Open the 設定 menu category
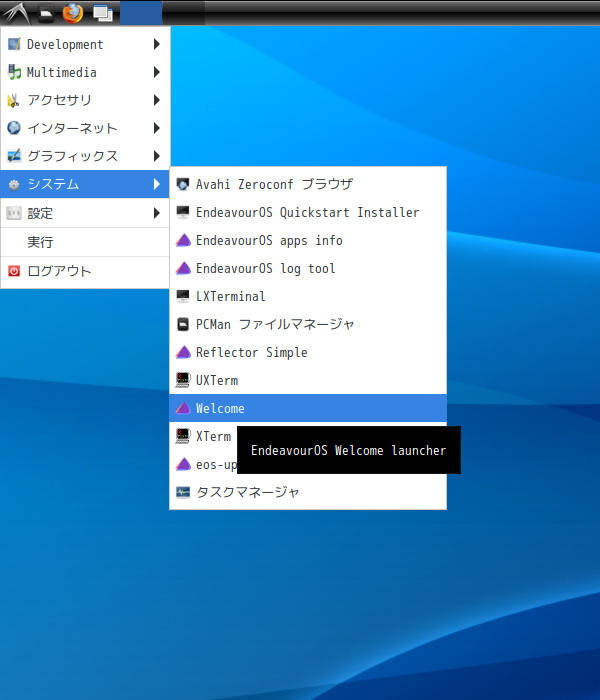This screenshot has width=600, height=700. (85, 213)
